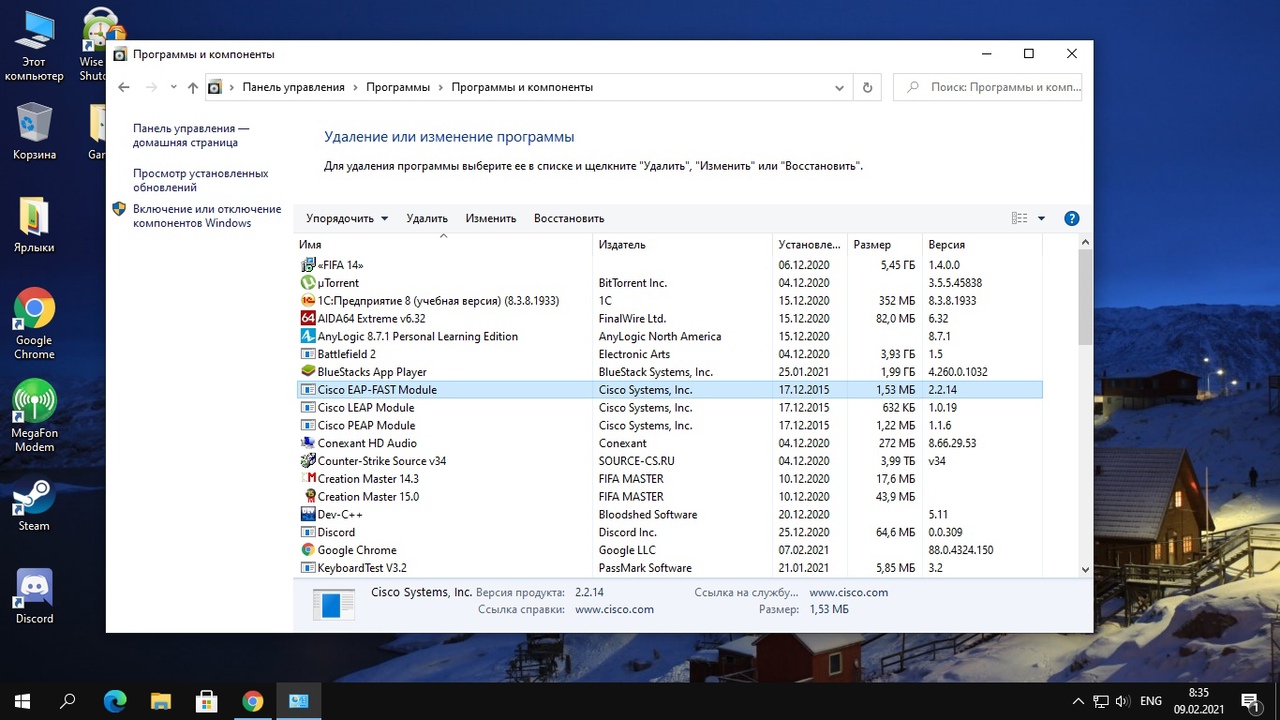Open Google Chrome desktop shortcut
Image resolution: width=1280 pixels, height=720 pixels.
pyautogui.click(x=34, y=324)
